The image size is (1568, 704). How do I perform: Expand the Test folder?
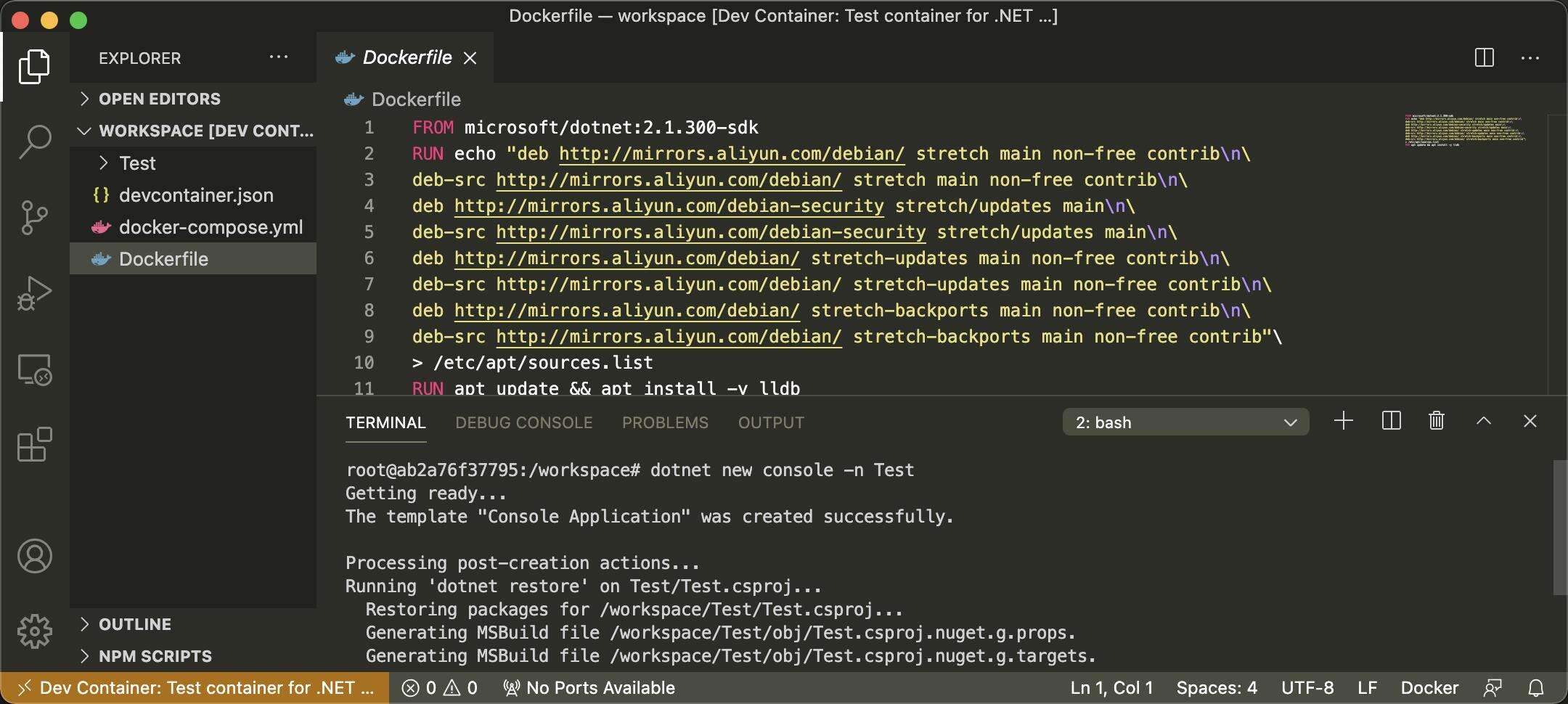pyautogui.click(x=193, y=163)
